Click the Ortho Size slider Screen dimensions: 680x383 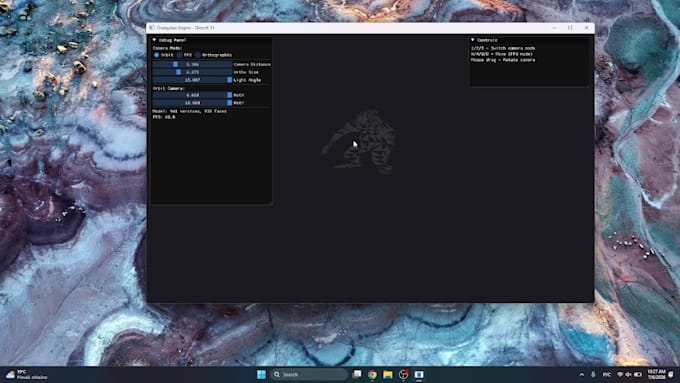192,72
